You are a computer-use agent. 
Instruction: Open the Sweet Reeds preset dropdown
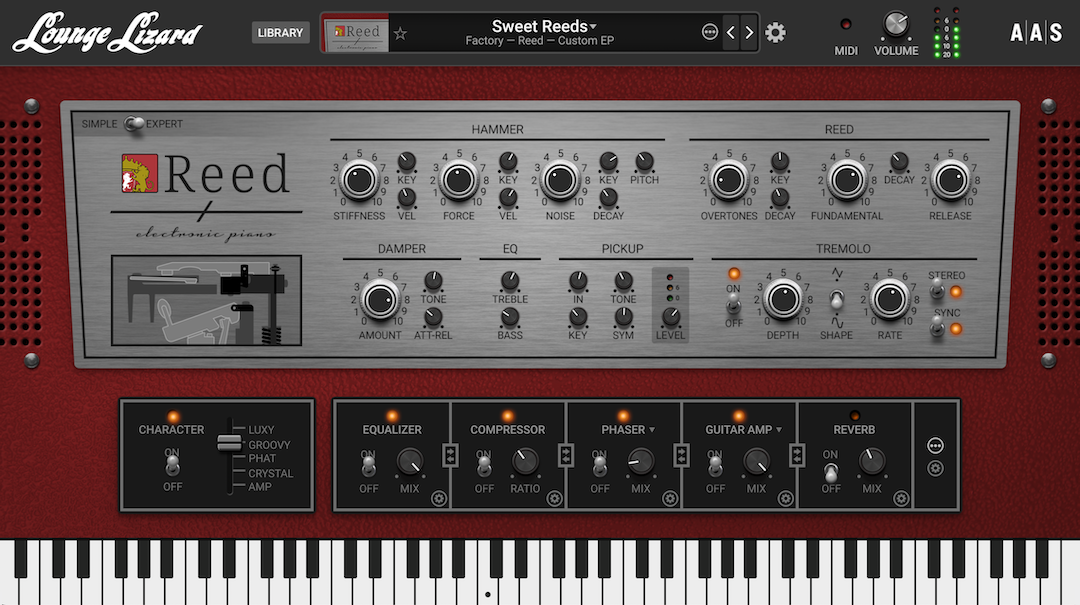pyautogui.click(x=543, y=26)
